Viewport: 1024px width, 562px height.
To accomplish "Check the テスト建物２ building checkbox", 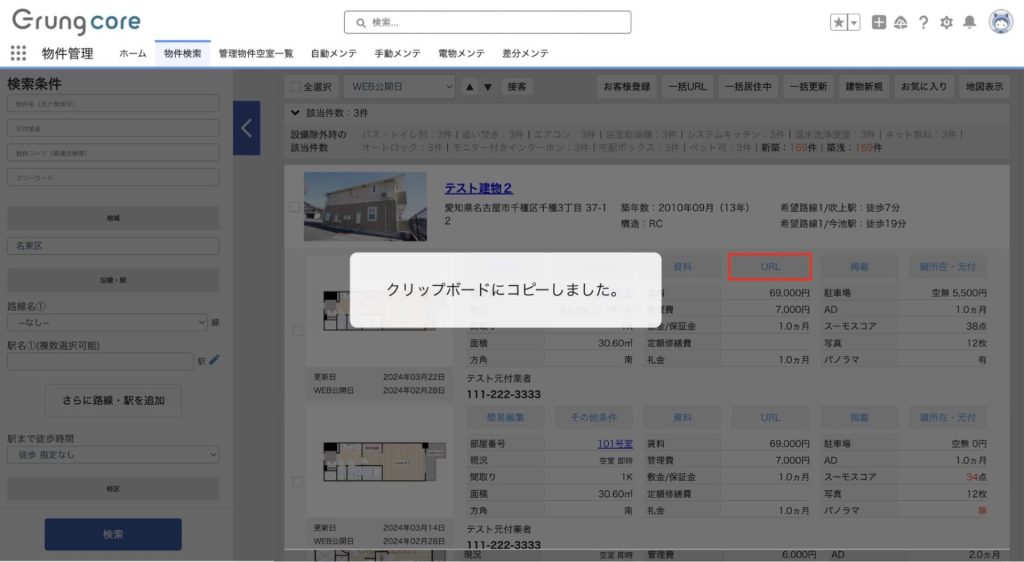I will point(294,207).
